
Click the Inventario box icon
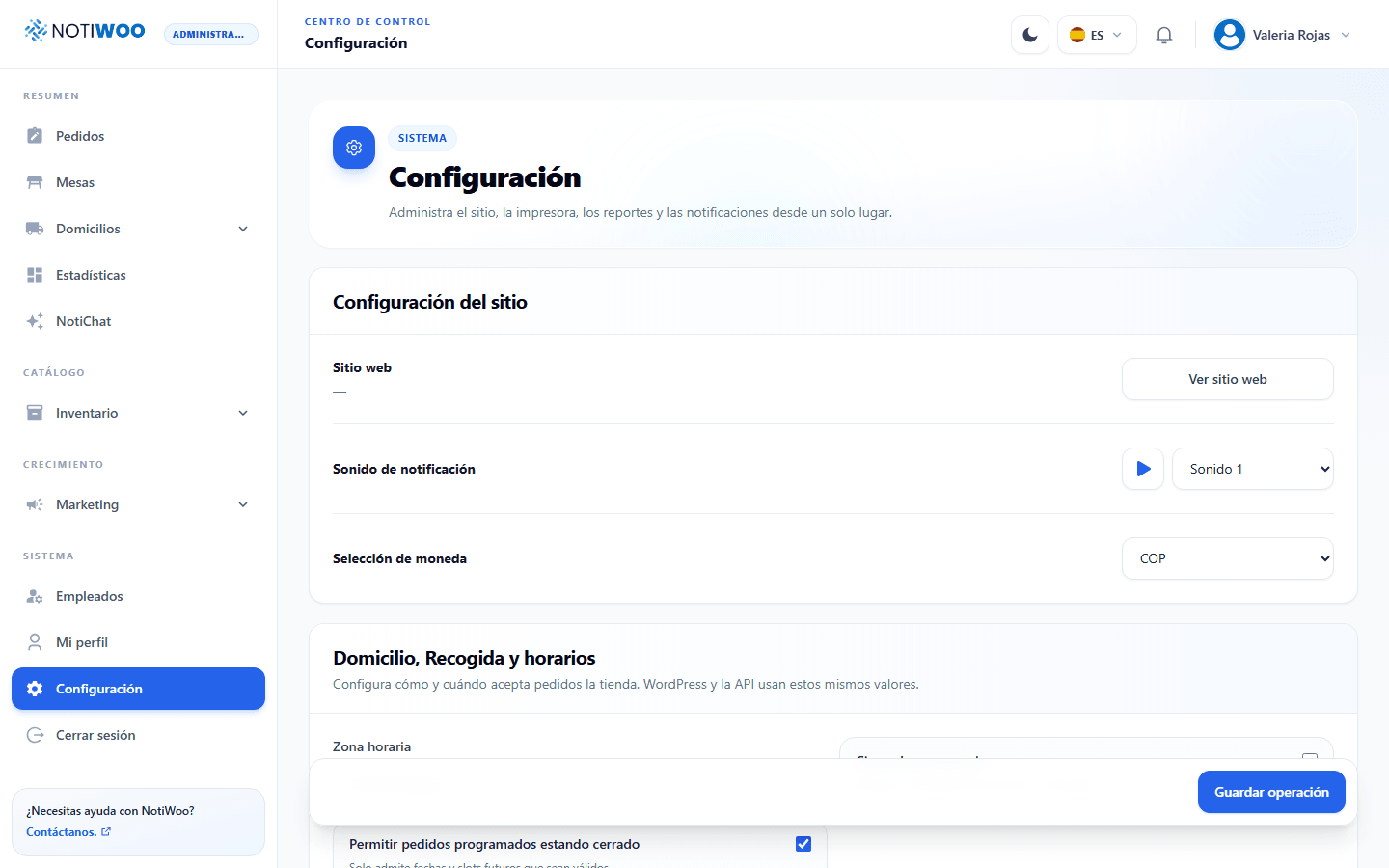coord(35,413)
